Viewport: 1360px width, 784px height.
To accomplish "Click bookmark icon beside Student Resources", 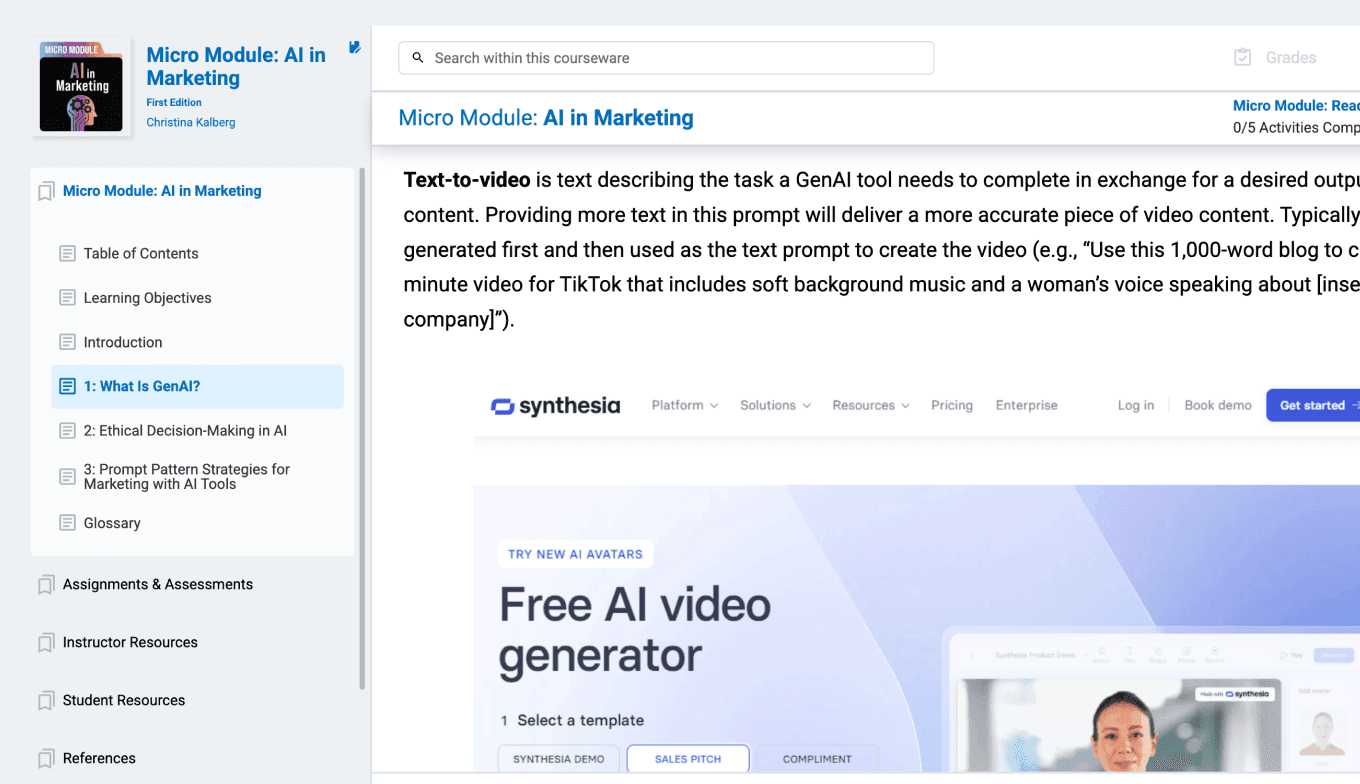I will [46, 701].
